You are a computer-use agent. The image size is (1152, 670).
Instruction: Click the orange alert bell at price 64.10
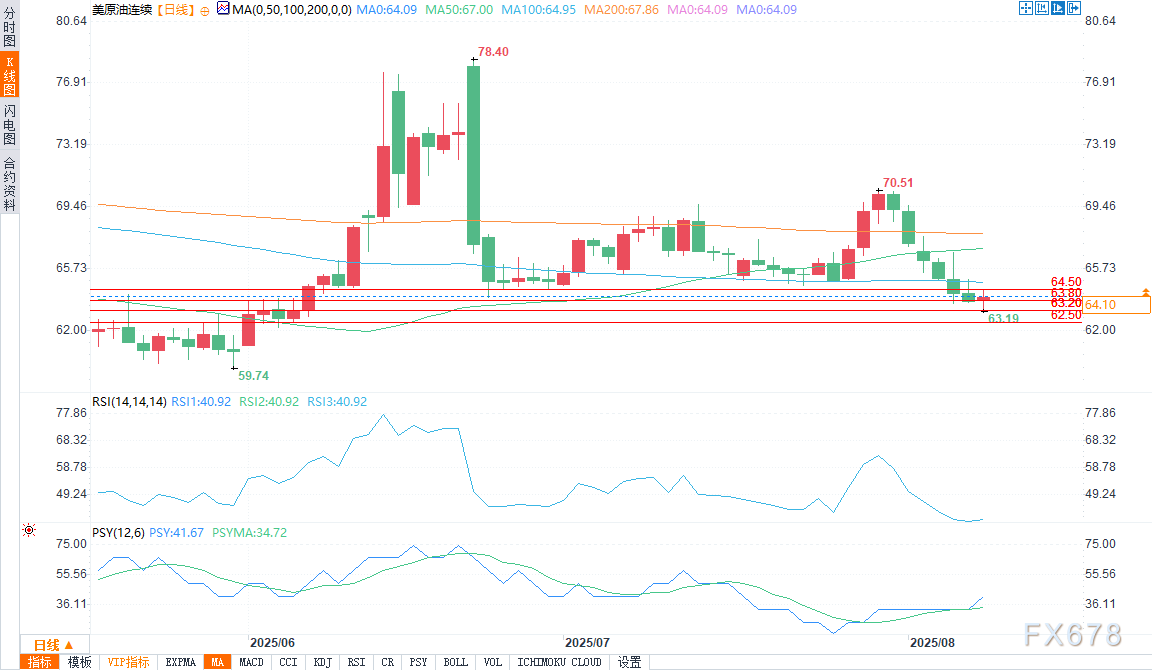[x=1144, y=297]
